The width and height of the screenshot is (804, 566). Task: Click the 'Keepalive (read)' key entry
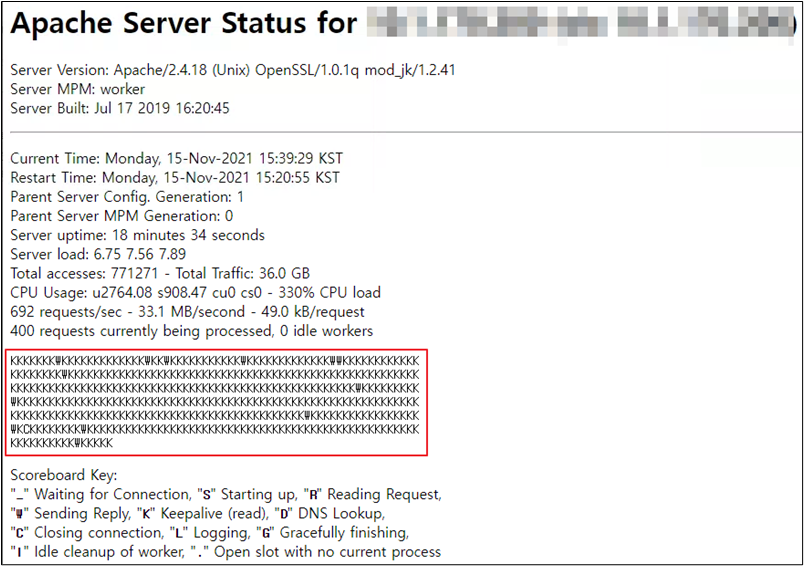coord(203,514)
